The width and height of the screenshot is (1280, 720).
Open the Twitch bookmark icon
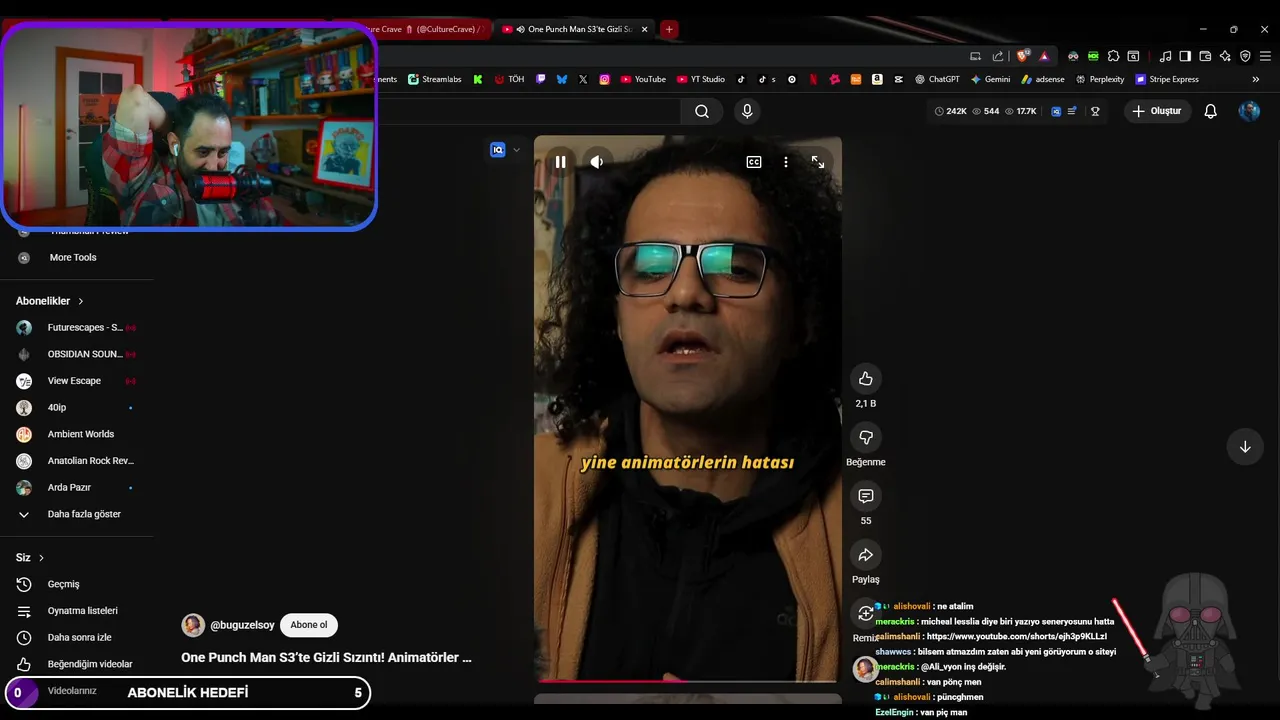point(541,79)
